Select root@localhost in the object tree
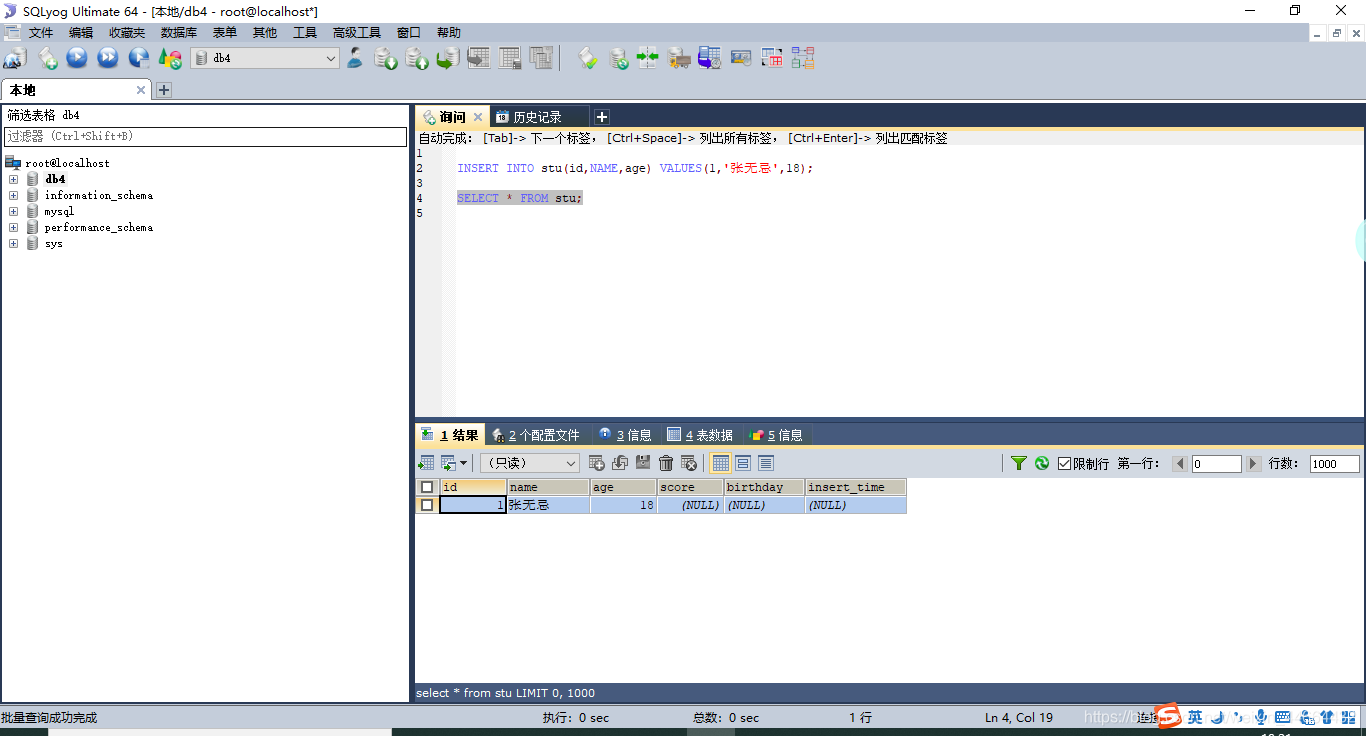The height and width of the screenshot is (736, 1366). click(x=67, y=163)
